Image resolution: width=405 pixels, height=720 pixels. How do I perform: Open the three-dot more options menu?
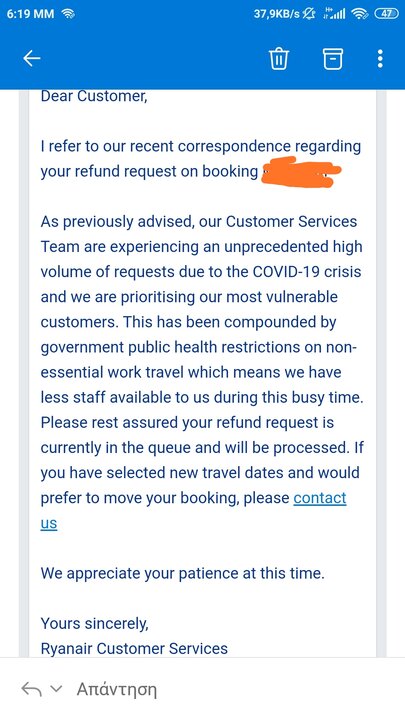380,59
